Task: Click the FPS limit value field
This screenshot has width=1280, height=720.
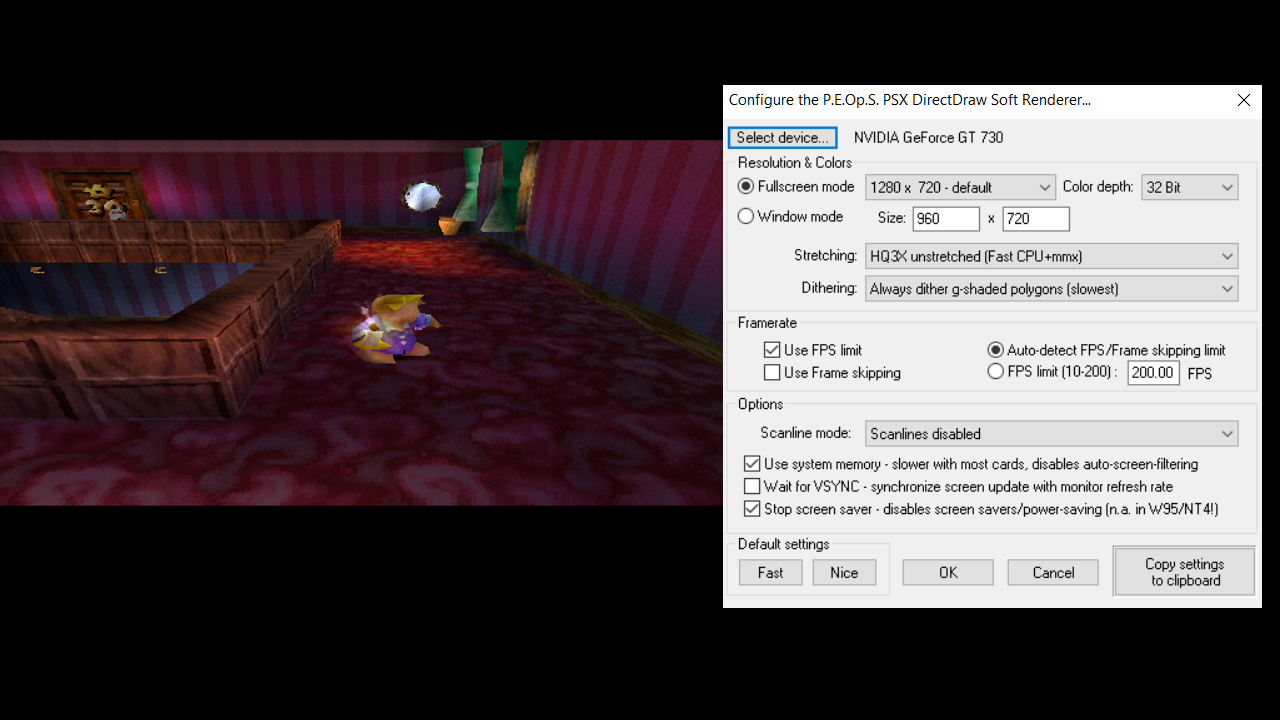Action: pos(1153,373)
